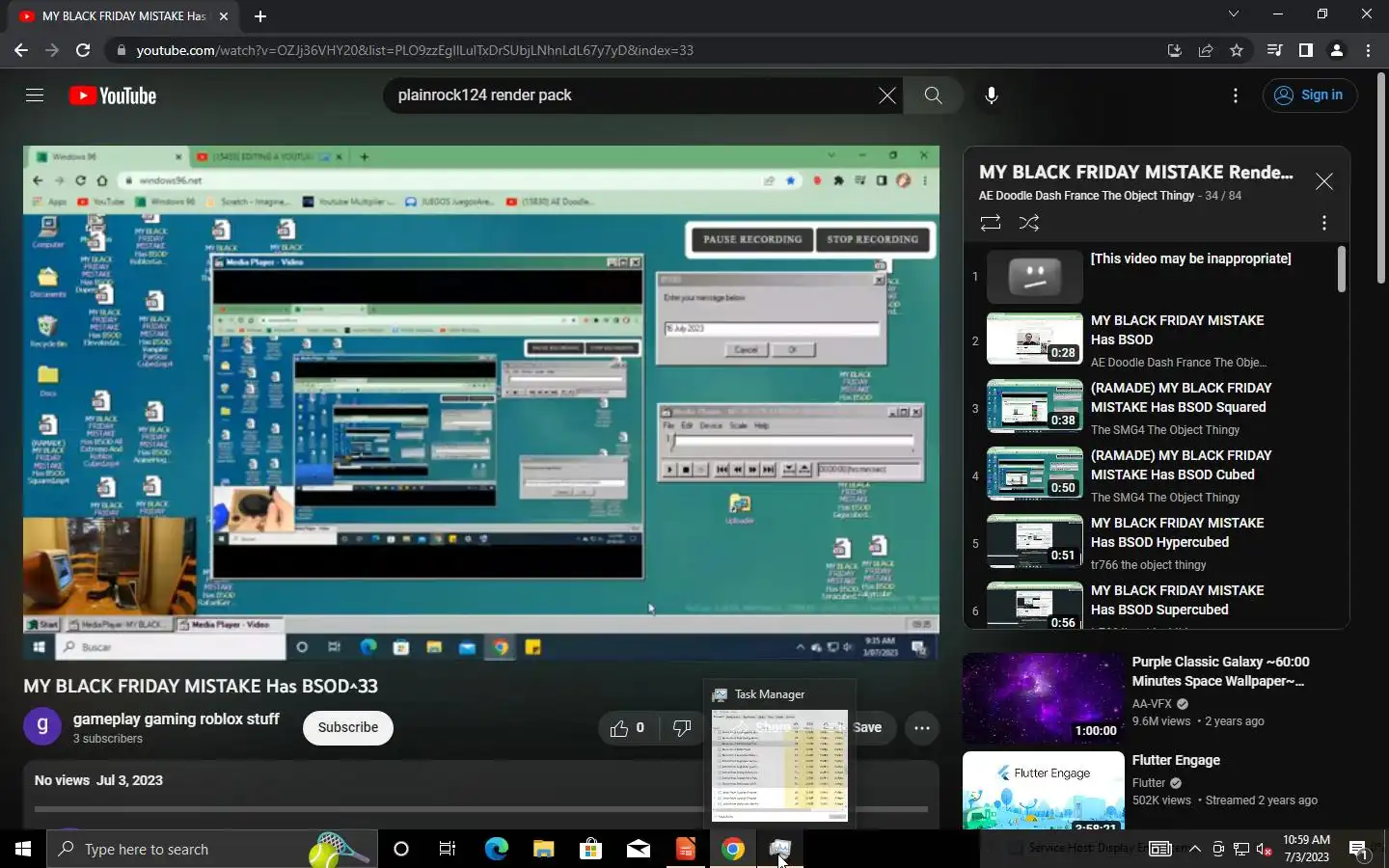1389x868 pixels.
Task: Go back in browser history
Action: pyautogui.click(x=21, y=50)
